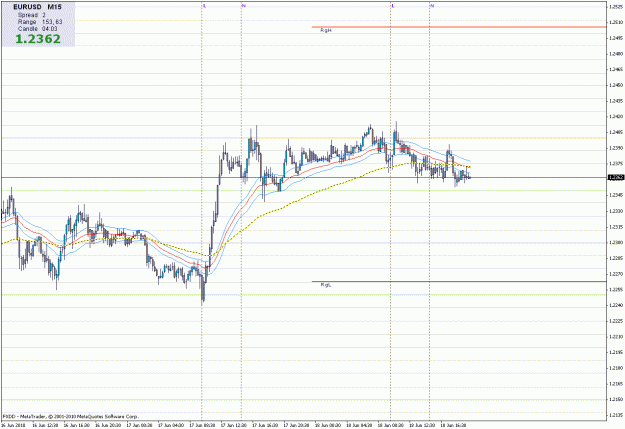Click the 16 Jun 12:30 time label
Viewport: 625px width, 429px height.
pyautogui.click(x=45, y=425)
